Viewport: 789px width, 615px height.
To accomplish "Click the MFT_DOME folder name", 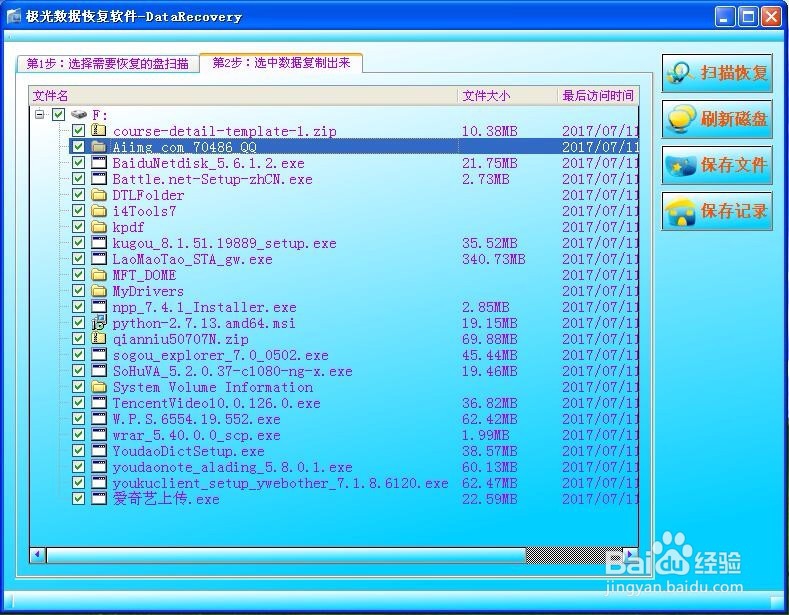I will 144,275.
